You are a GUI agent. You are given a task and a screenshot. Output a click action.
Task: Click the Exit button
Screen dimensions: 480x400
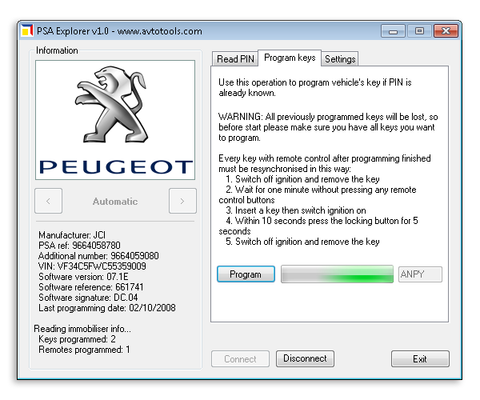click(420, 359)
